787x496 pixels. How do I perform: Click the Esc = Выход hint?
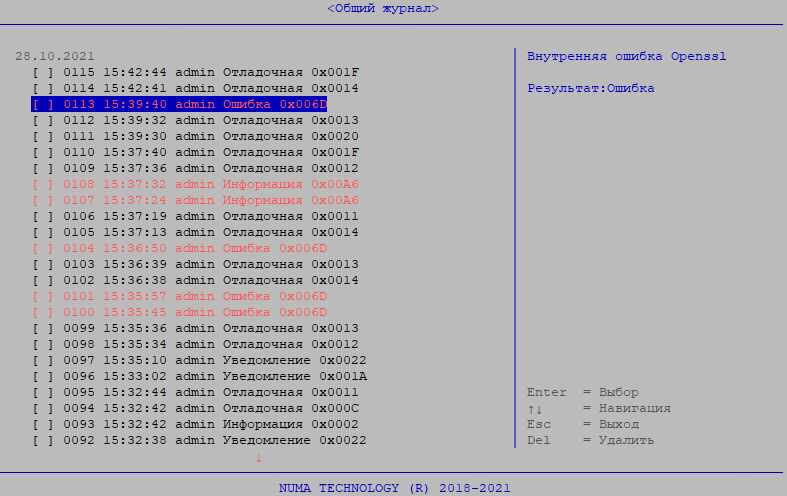tap(582, 424)
